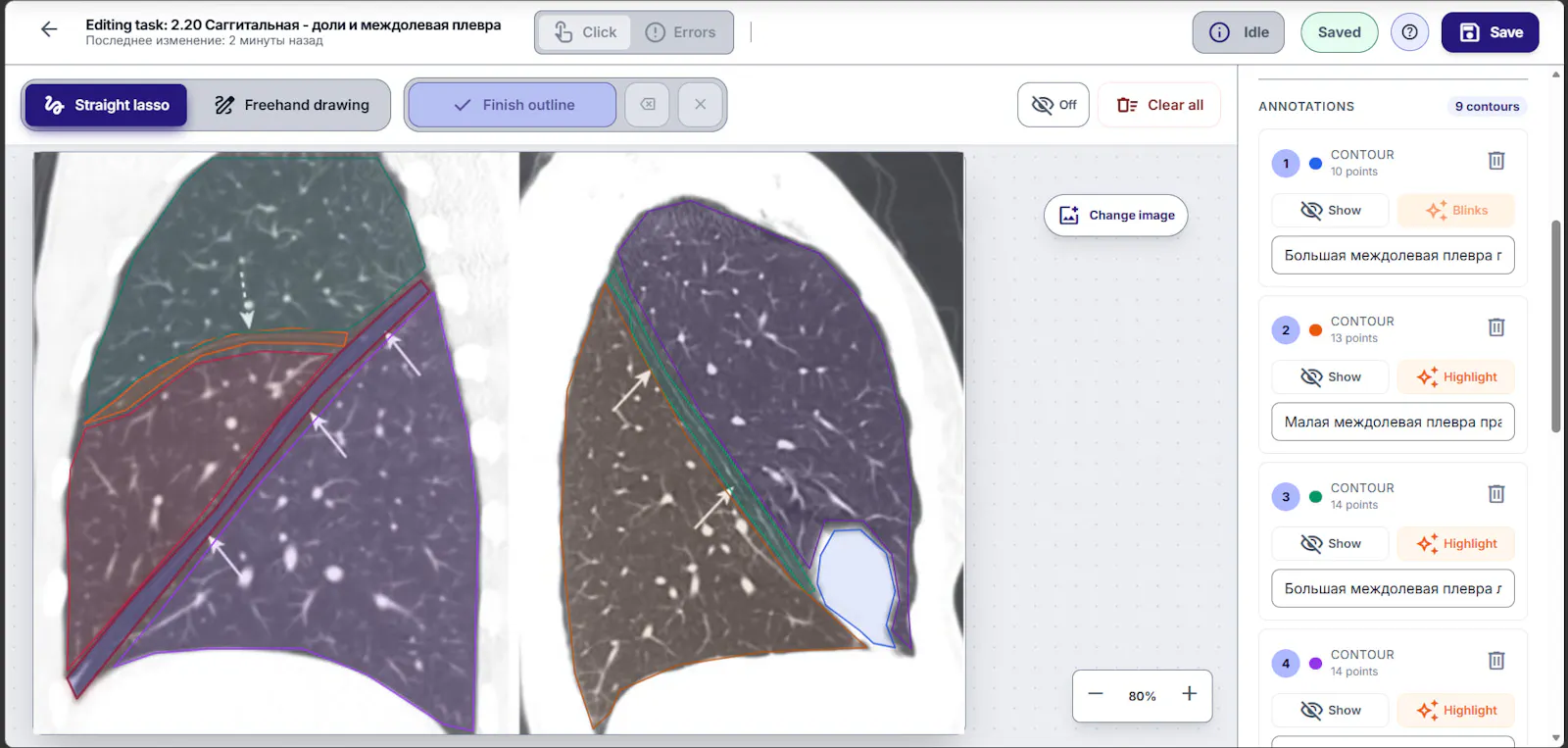Clear all annotations

(1159, 105)
